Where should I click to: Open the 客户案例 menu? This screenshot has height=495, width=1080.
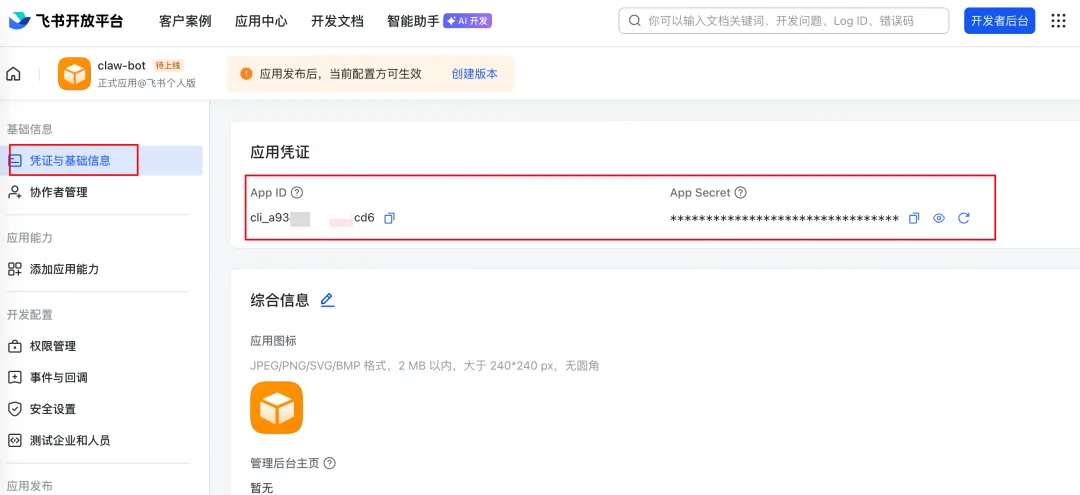(185, 21)
